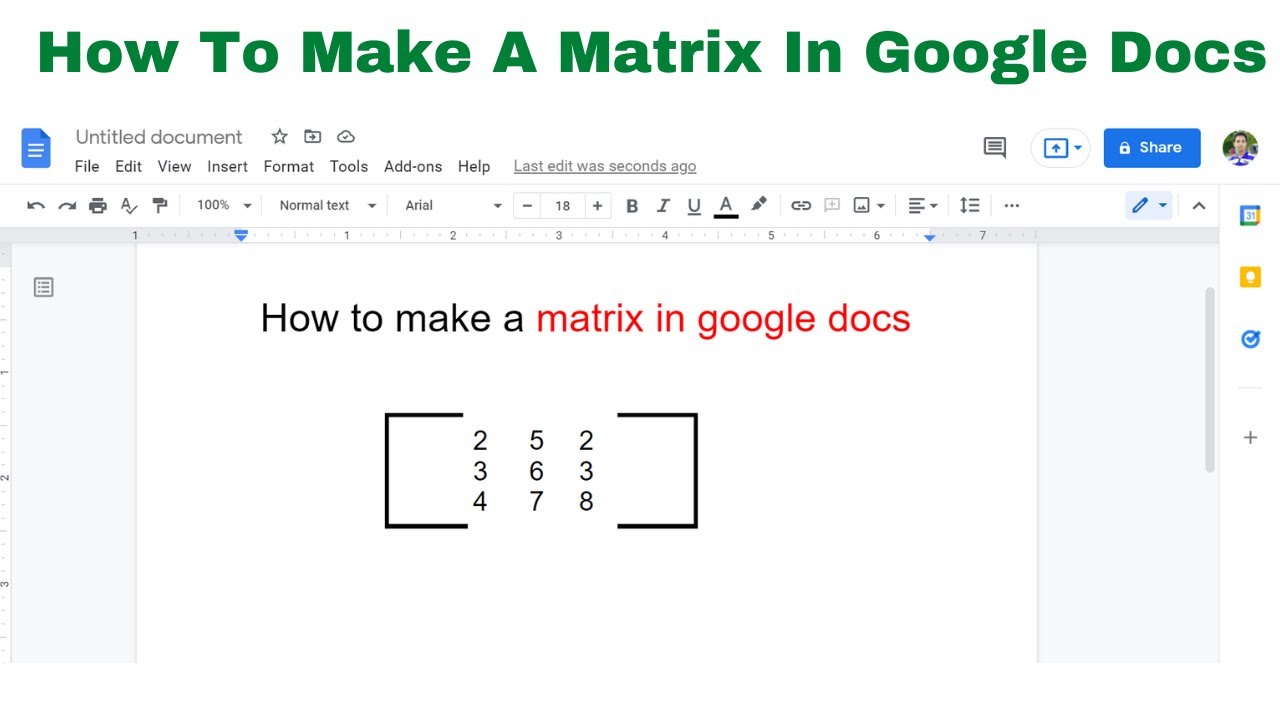Screen dimensions: 1280x720
Task: Toggle Underline formatting
Action: pos(694,206)
